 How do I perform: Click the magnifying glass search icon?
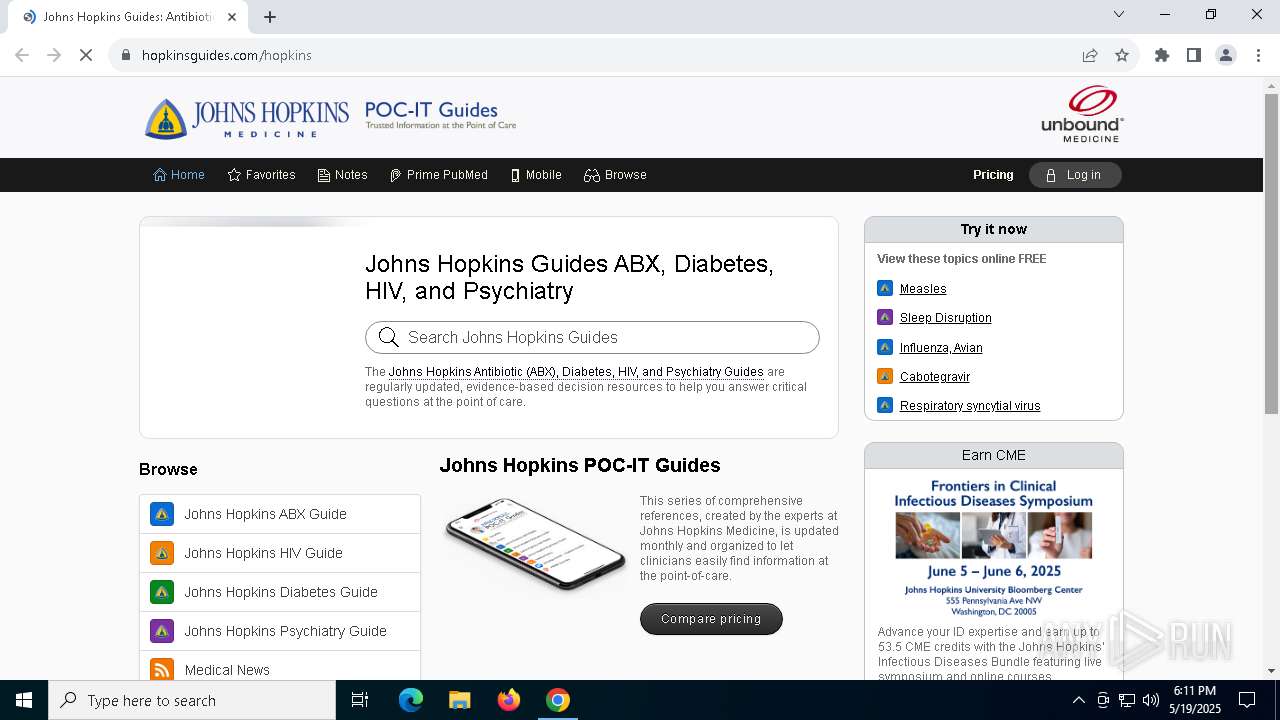click(x=389, y=337)
